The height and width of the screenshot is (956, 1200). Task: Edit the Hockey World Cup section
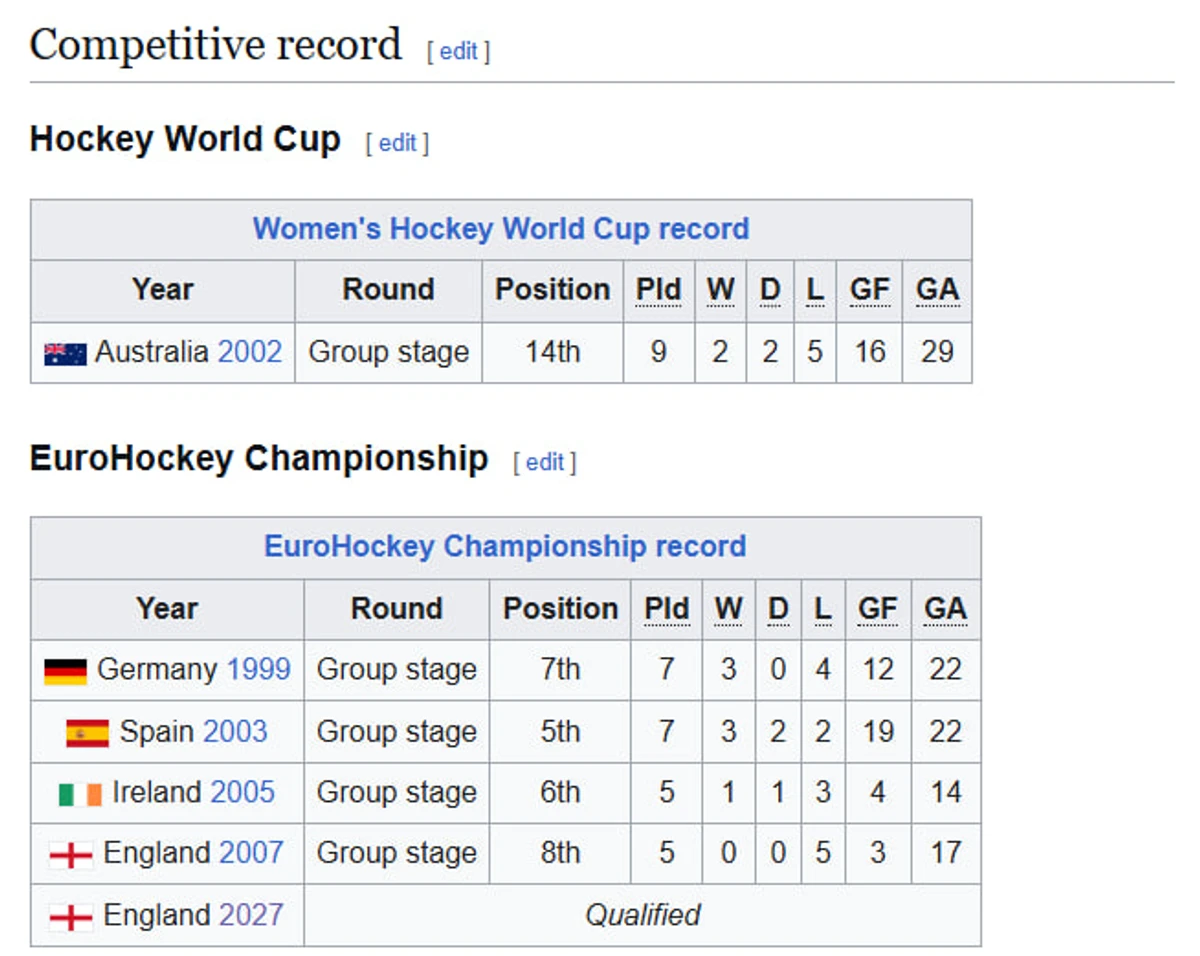pos(397,143)
